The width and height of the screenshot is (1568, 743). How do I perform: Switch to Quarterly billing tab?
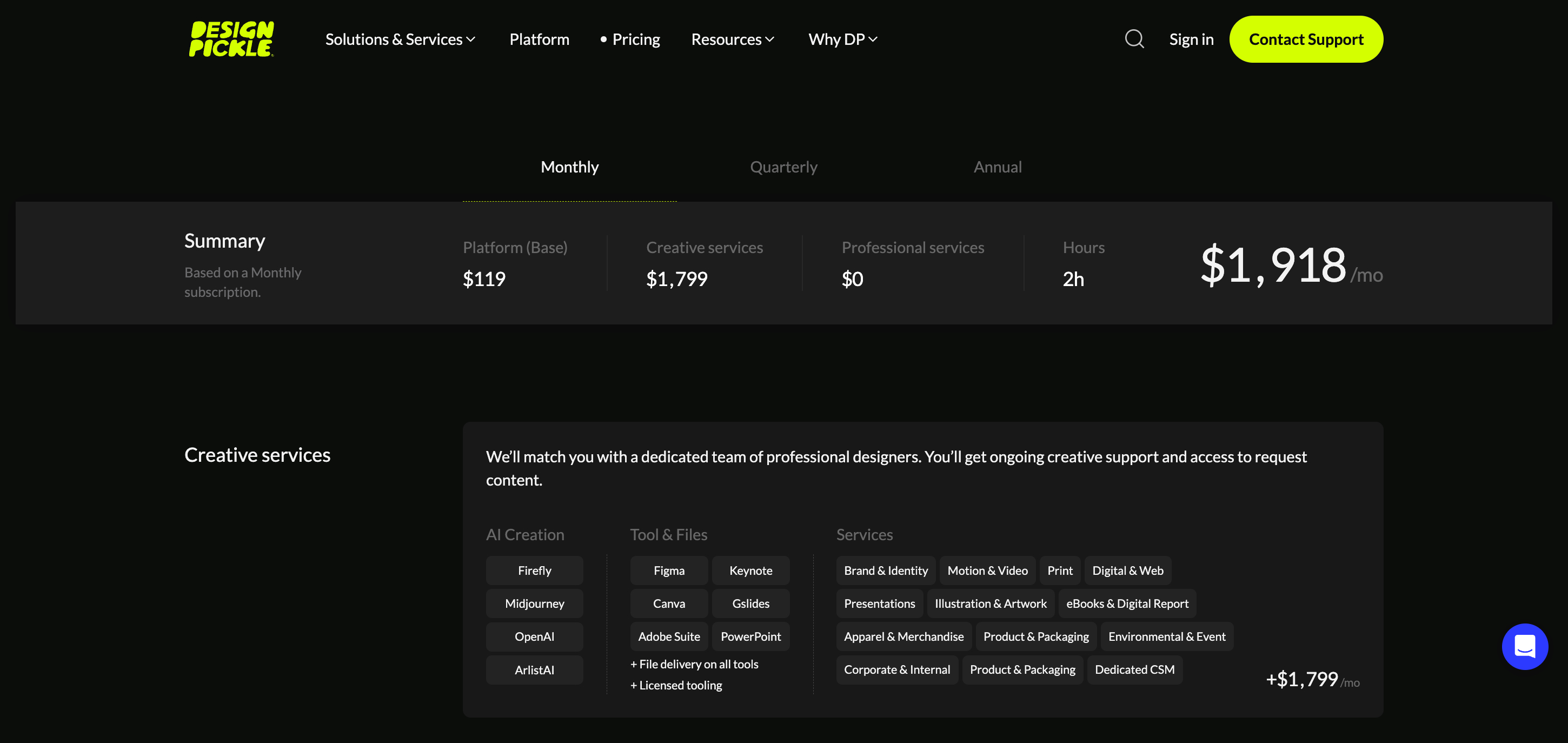[x=783, y=167]
